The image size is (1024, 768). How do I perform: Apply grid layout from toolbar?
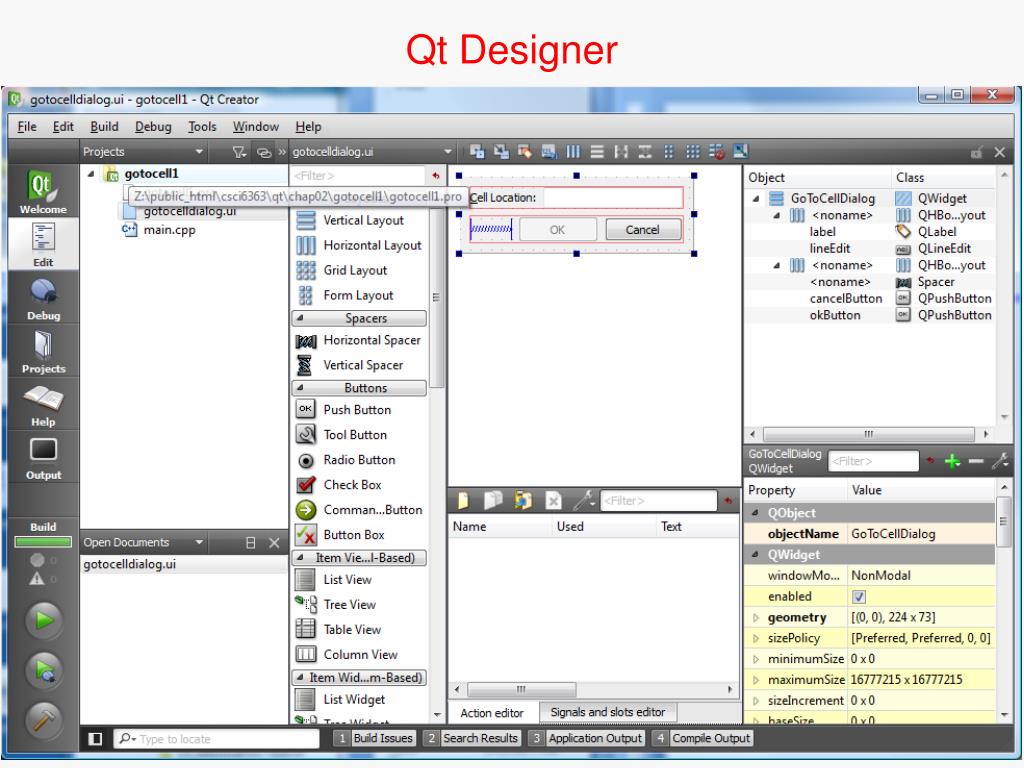(x=693, y=152)
